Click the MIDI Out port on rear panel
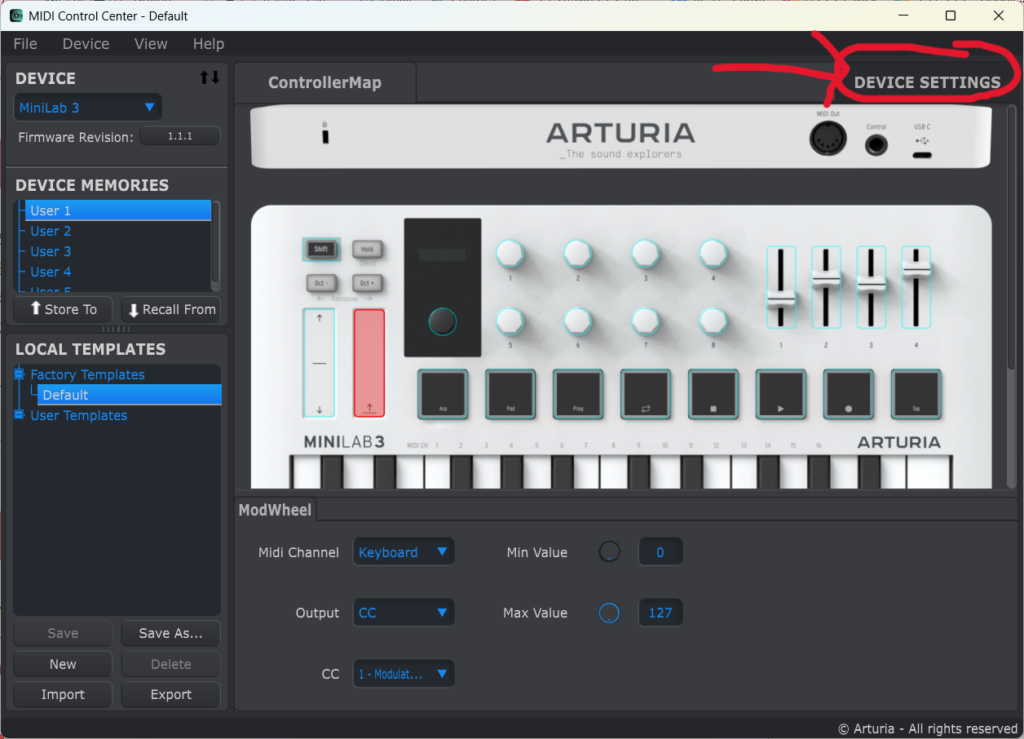 tap(828, 138)
